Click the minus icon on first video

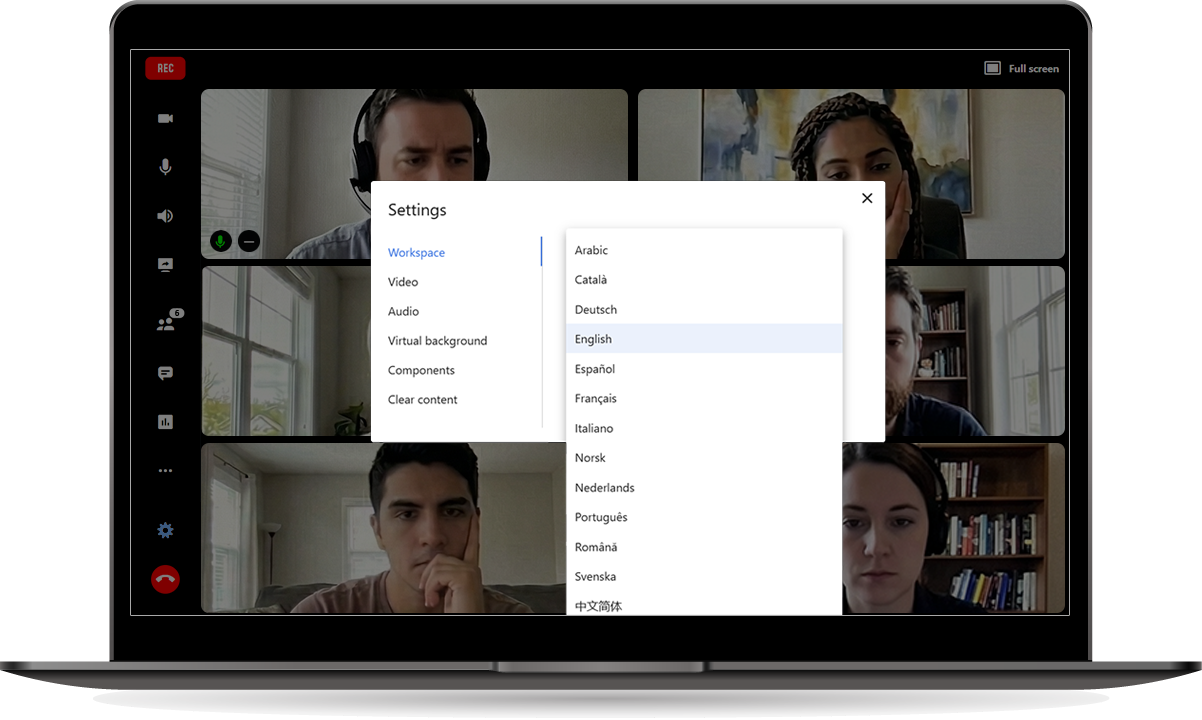point(248,241)
